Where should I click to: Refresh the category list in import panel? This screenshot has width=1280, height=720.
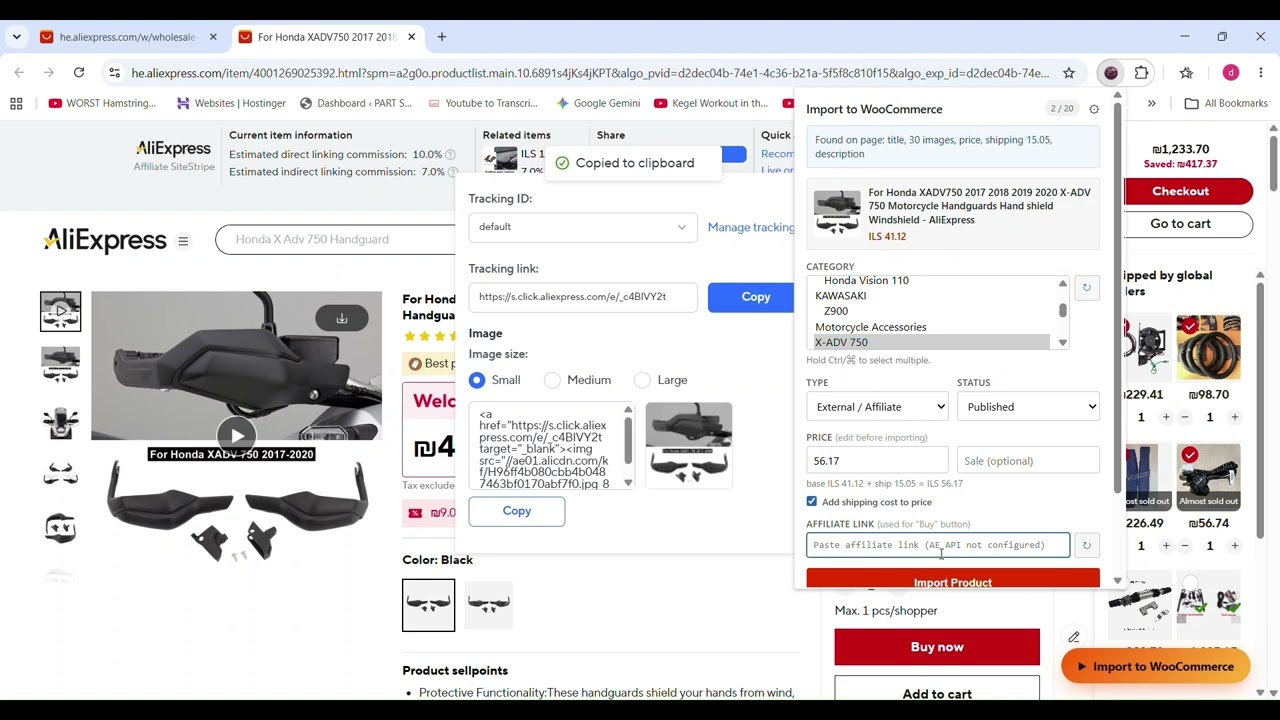(x=1086, y=288)
